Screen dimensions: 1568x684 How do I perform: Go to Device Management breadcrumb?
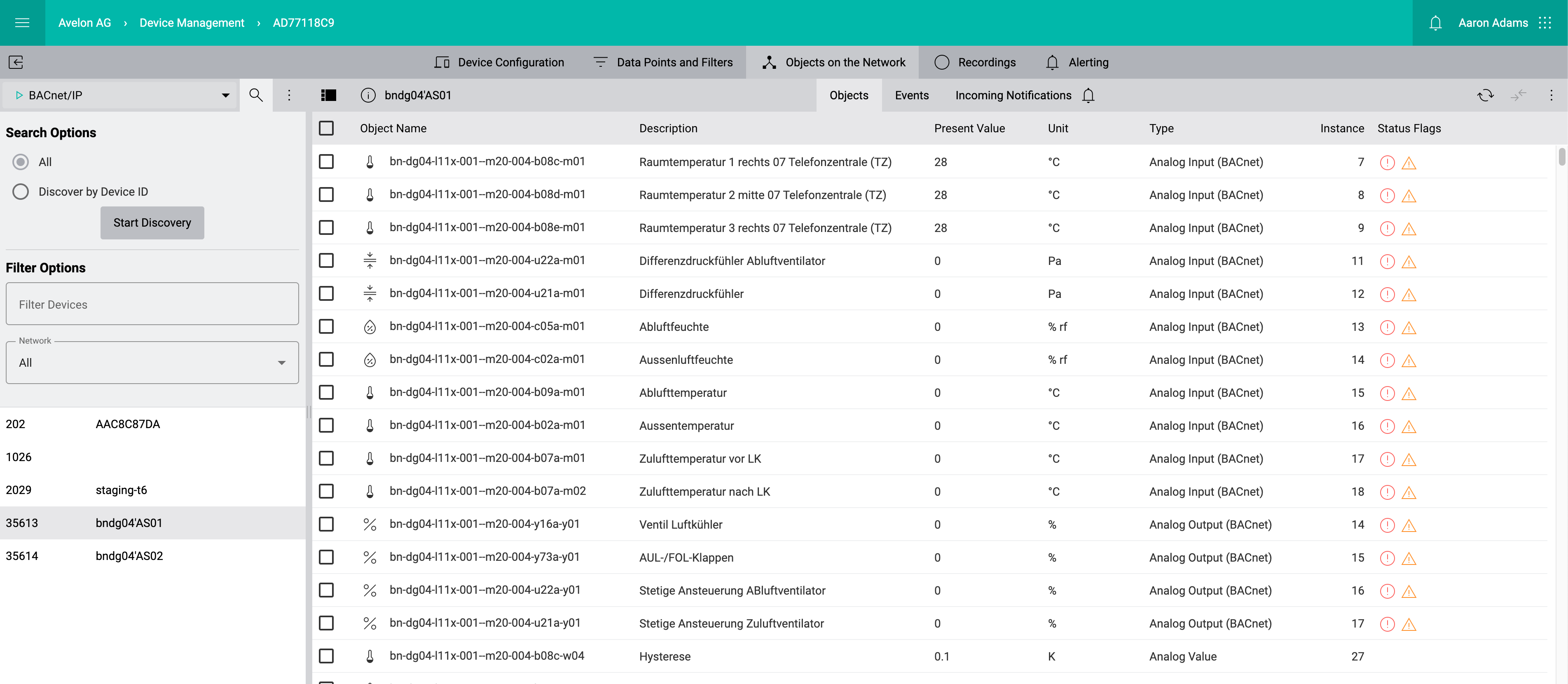(192, 23)
